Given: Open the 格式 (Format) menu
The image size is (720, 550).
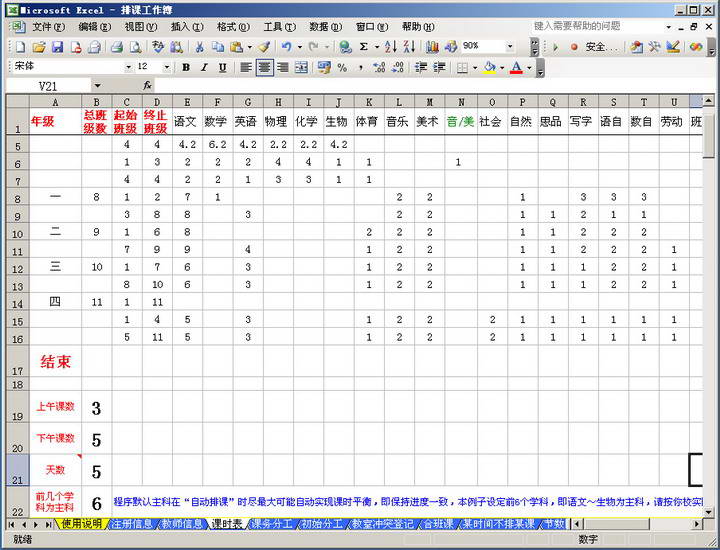Looking at the screenshot, I should [x=233, y=26].
